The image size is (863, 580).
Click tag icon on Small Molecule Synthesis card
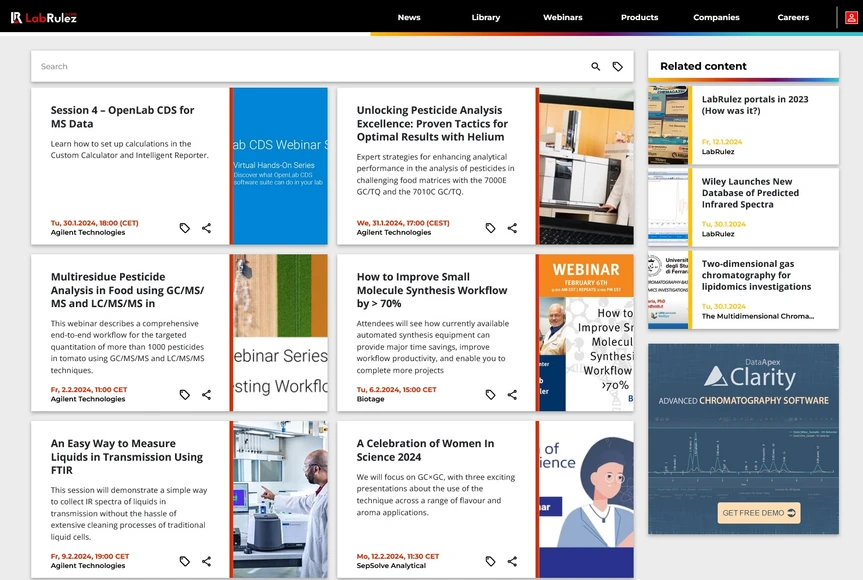[x=490, y=395]
